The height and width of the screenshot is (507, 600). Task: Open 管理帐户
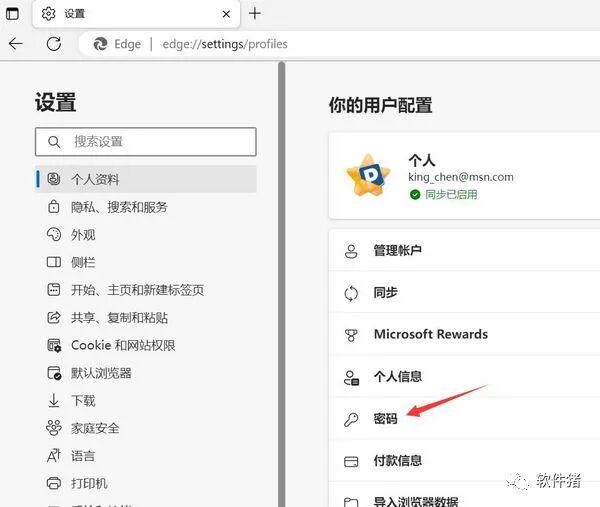coord(464,250)
